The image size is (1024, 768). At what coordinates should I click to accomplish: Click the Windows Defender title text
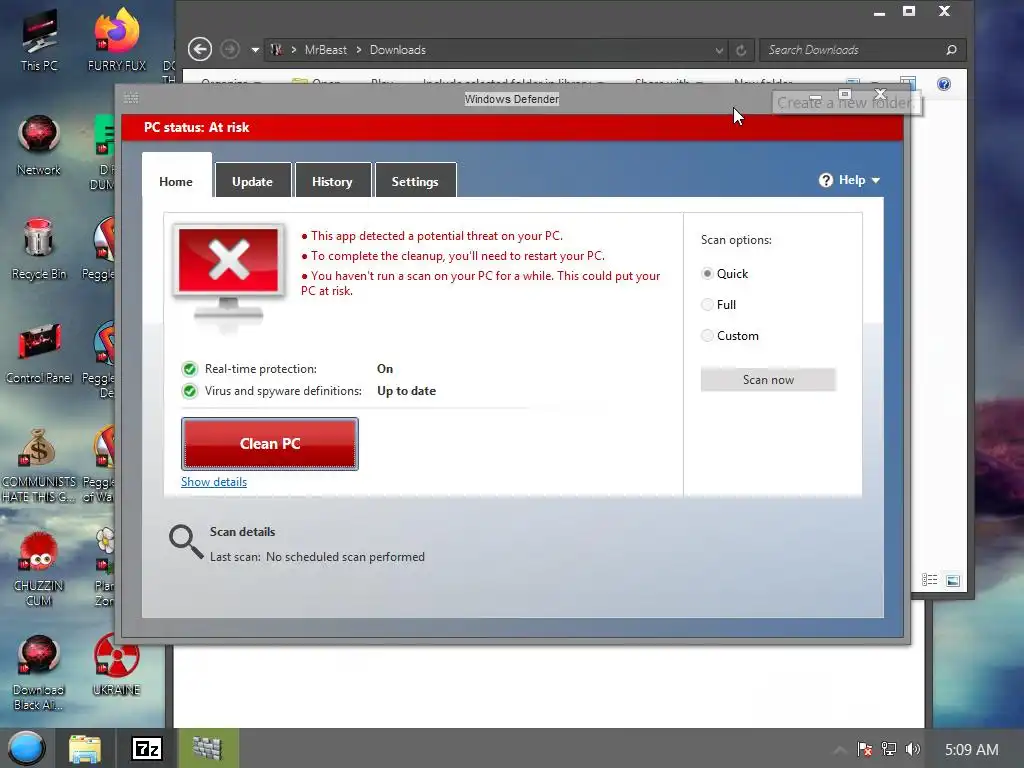pos(512,99)
